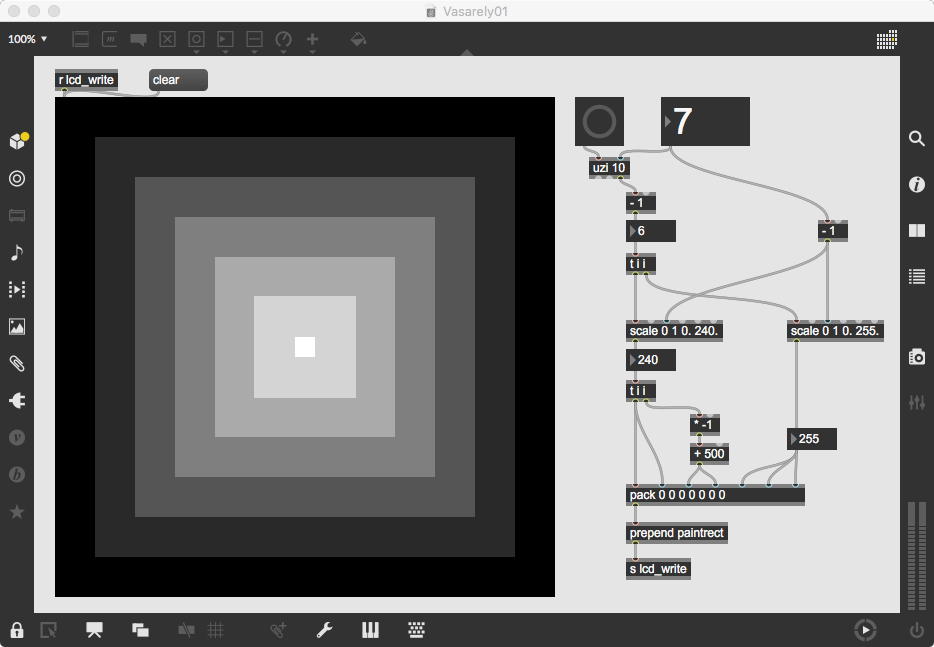This screenshot has width=934, height=647.
Task: Expand the add-object plus dropdown in toolbar
Action: point(312,41)
